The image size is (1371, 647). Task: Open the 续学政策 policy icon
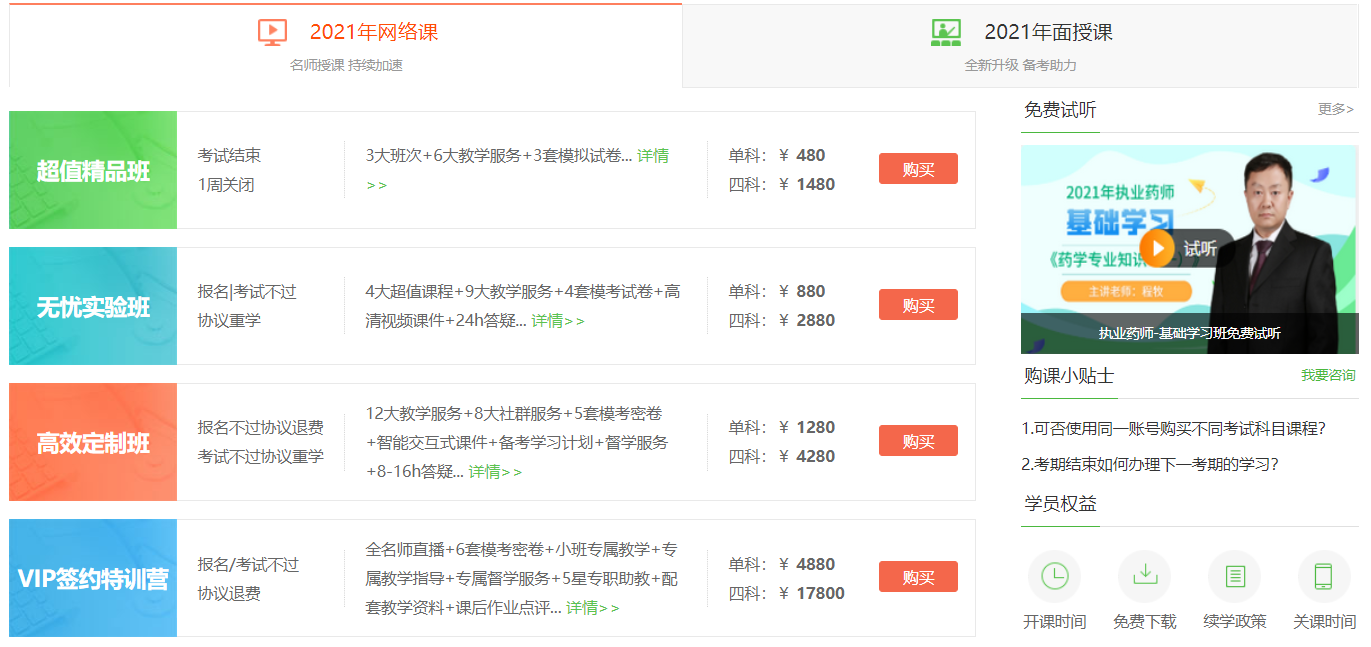tap(1234, 577)
